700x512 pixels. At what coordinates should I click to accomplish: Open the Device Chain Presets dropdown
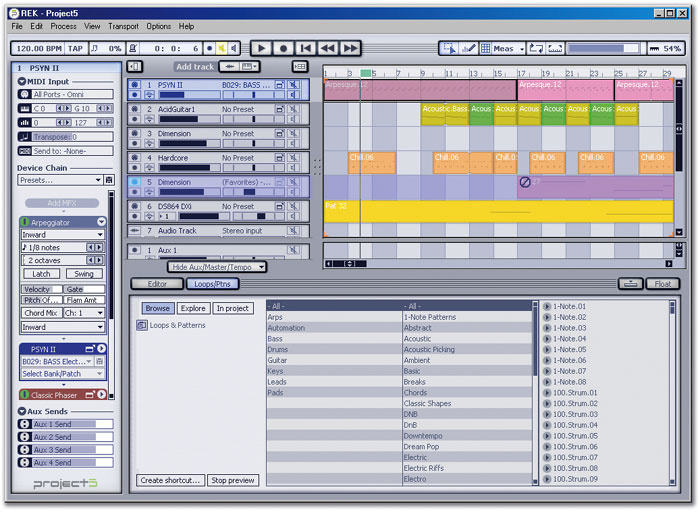tap(60, 180)
